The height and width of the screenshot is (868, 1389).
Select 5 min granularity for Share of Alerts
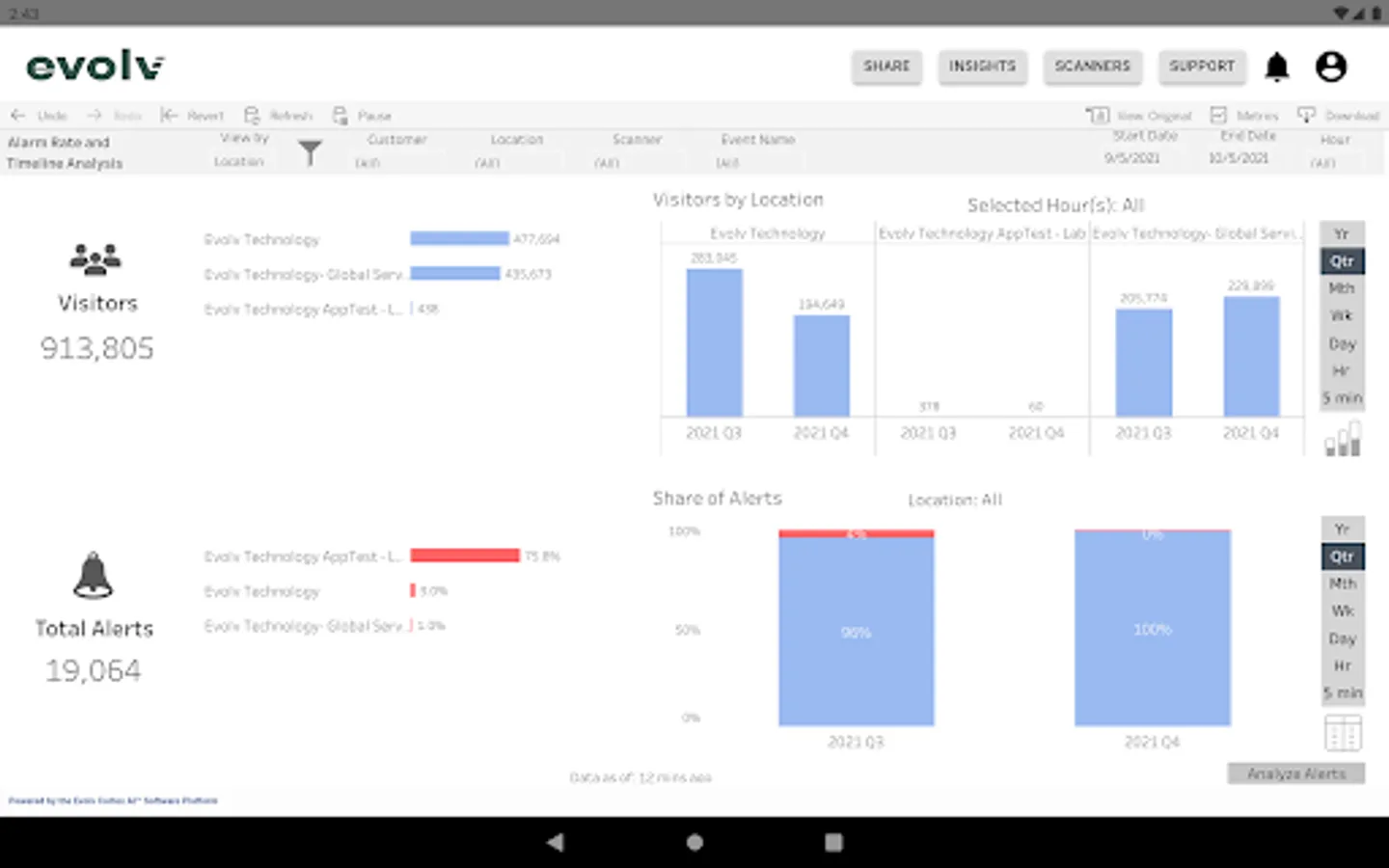pos(1342,692)
